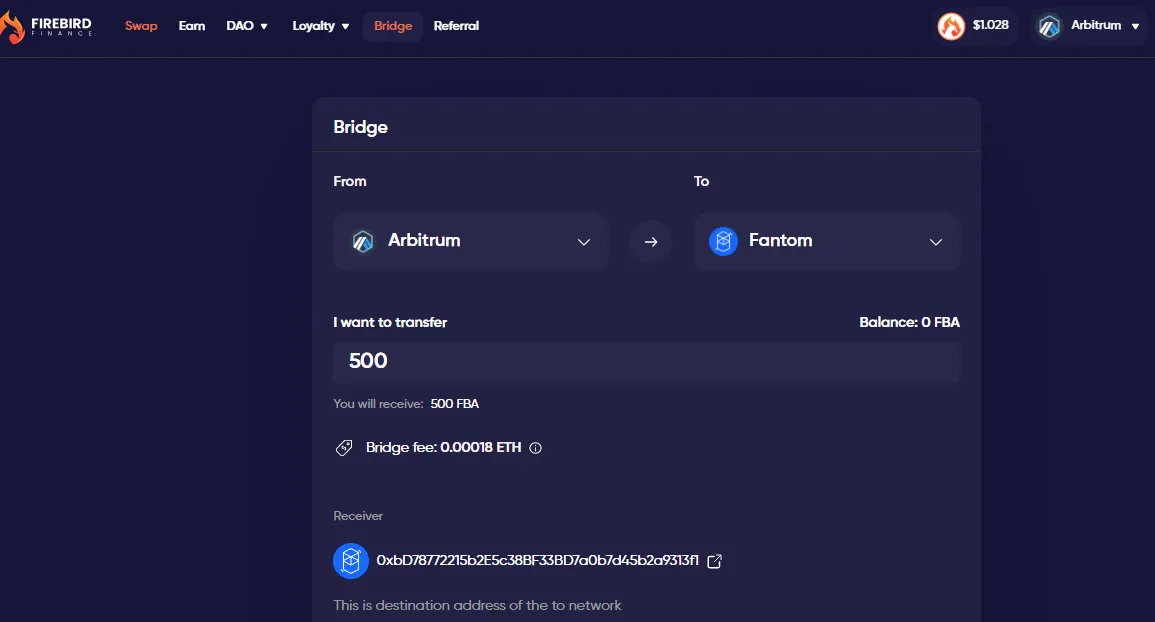Click Balance: 0 FBA to use max
1155x622 pixels.
(909, 322)
